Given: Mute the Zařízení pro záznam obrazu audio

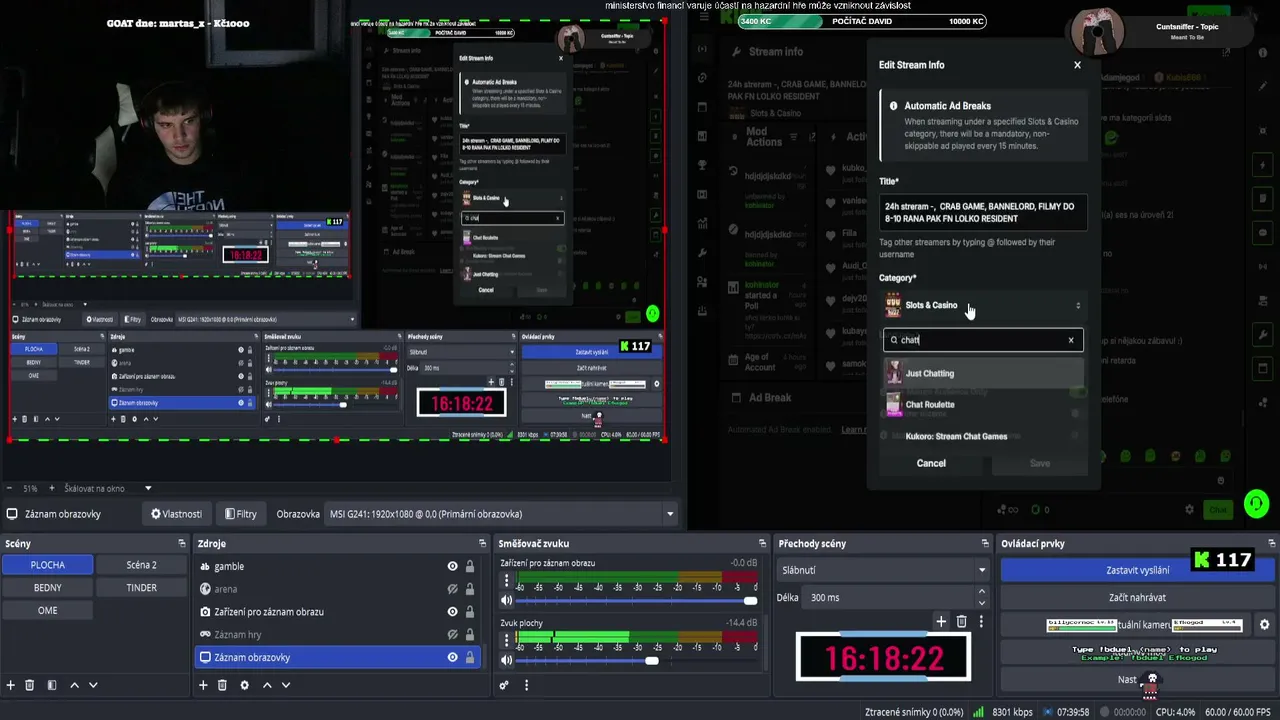Looking at the screenshot, I should [x=506, y=600].
